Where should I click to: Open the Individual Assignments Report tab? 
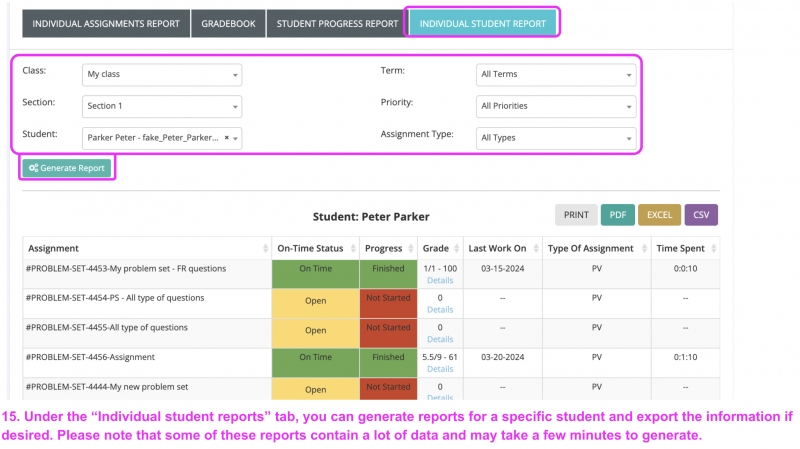point(106,23)
